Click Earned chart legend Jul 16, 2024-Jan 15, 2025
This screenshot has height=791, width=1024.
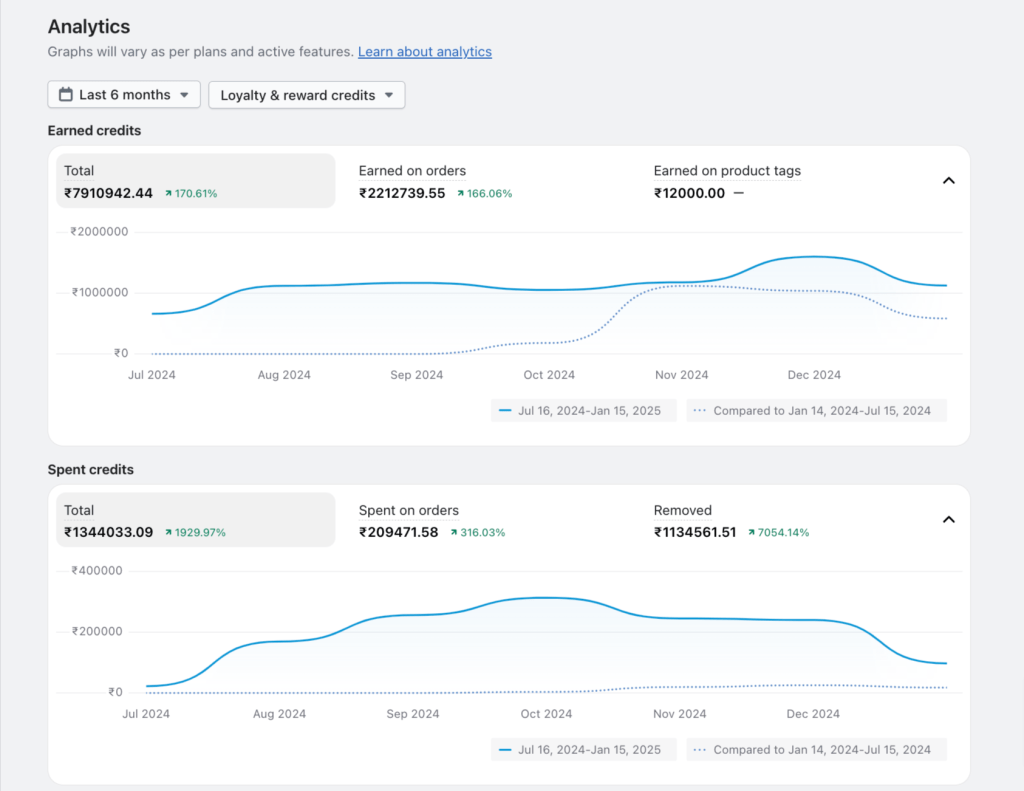coord(583,411)
